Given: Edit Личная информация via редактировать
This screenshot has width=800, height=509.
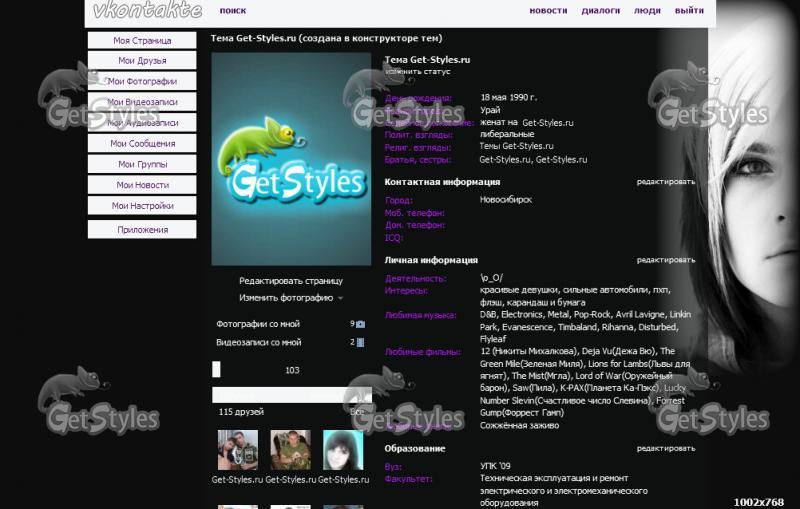Looking at the screenshot, I should (665, 260).
